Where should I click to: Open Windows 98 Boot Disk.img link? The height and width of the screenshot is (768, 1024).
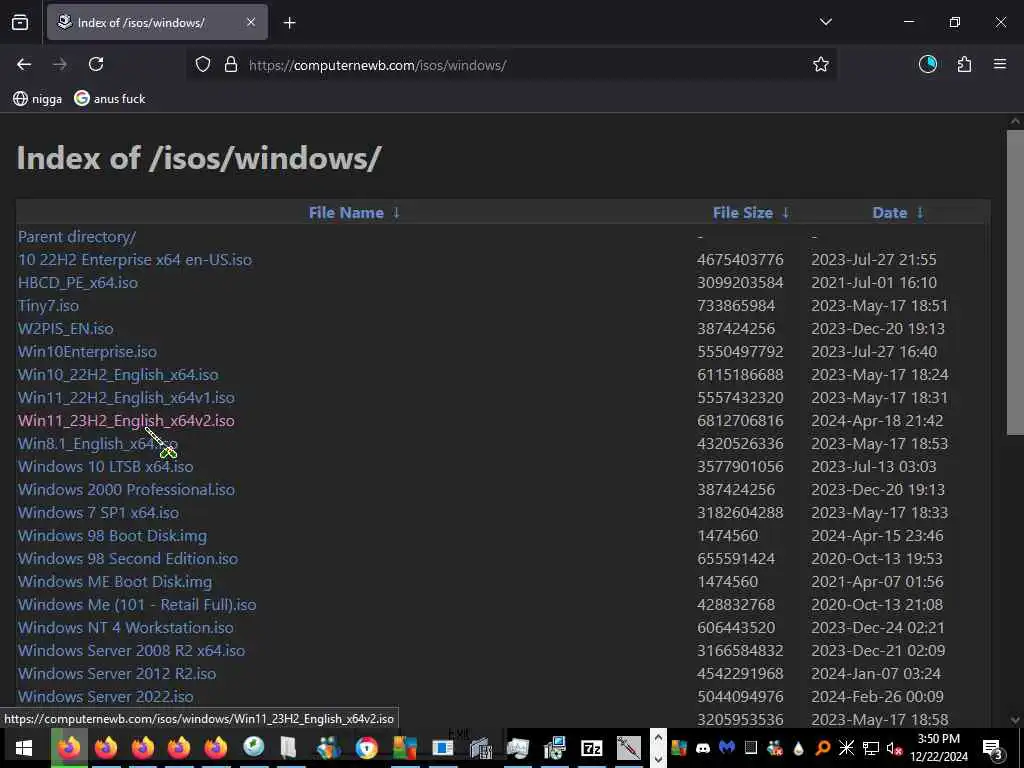112,536
